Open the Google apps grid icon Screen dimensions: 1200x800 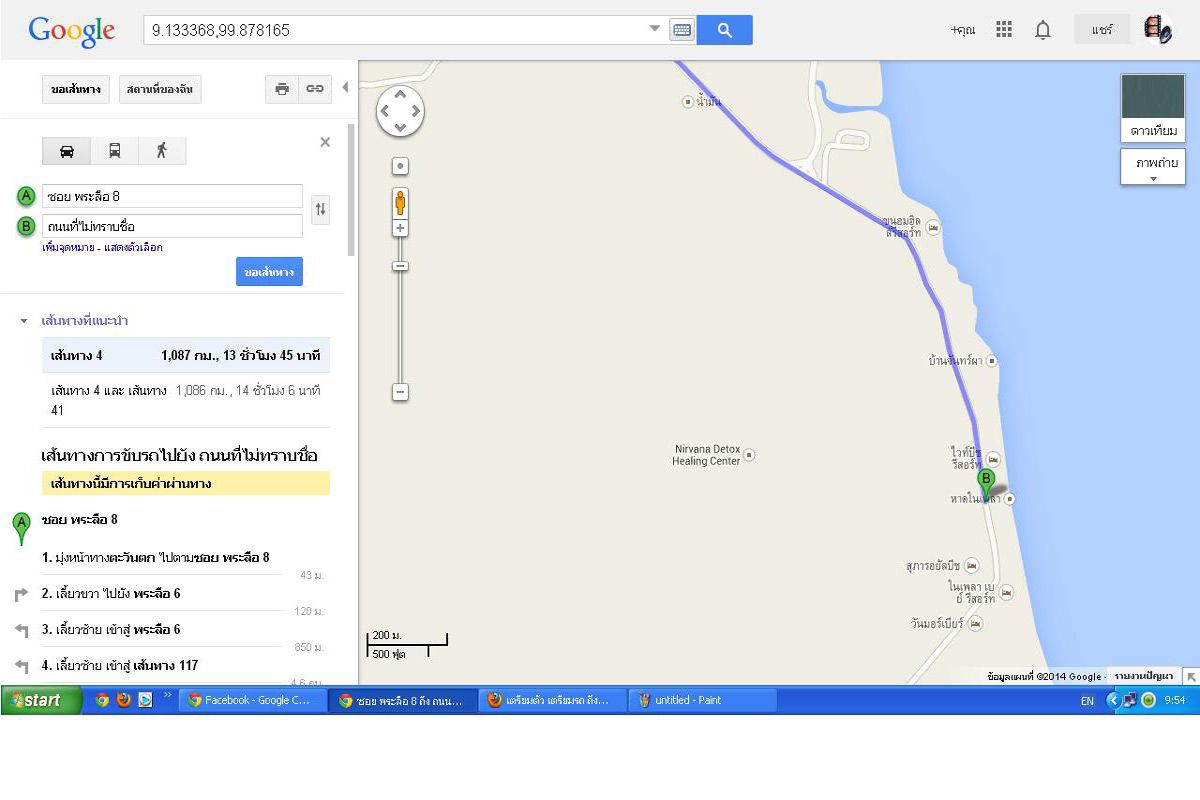pos(1004,30)
